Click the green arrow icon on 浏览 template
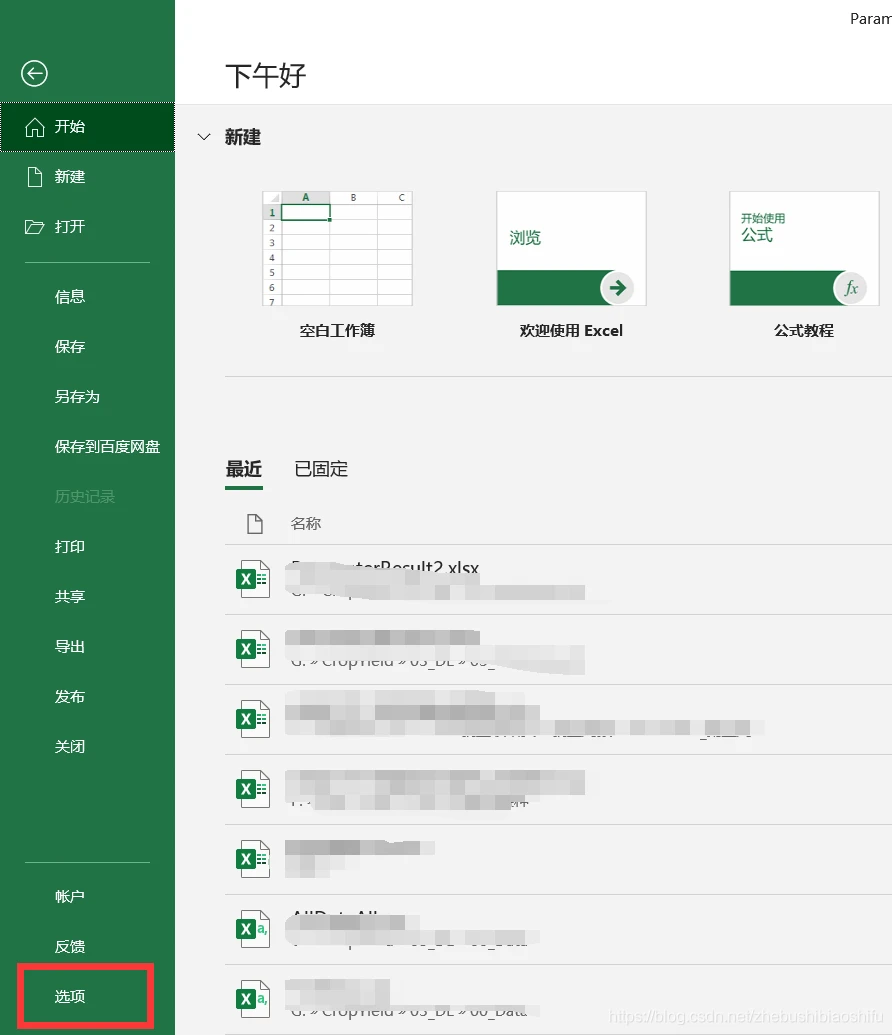Image resolution: width=892 pixels, height=1035 pixels. tap(617, 288)
